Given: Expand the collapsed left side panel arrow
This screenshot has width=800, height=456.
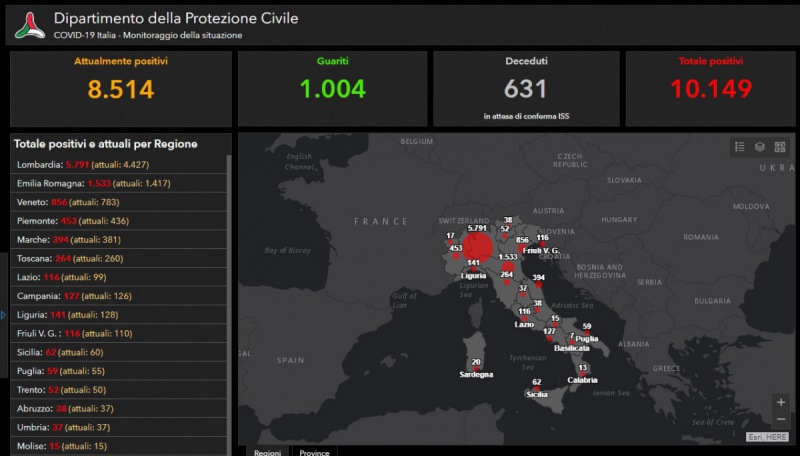Looking at the screenshot, I should coord(4,315).
